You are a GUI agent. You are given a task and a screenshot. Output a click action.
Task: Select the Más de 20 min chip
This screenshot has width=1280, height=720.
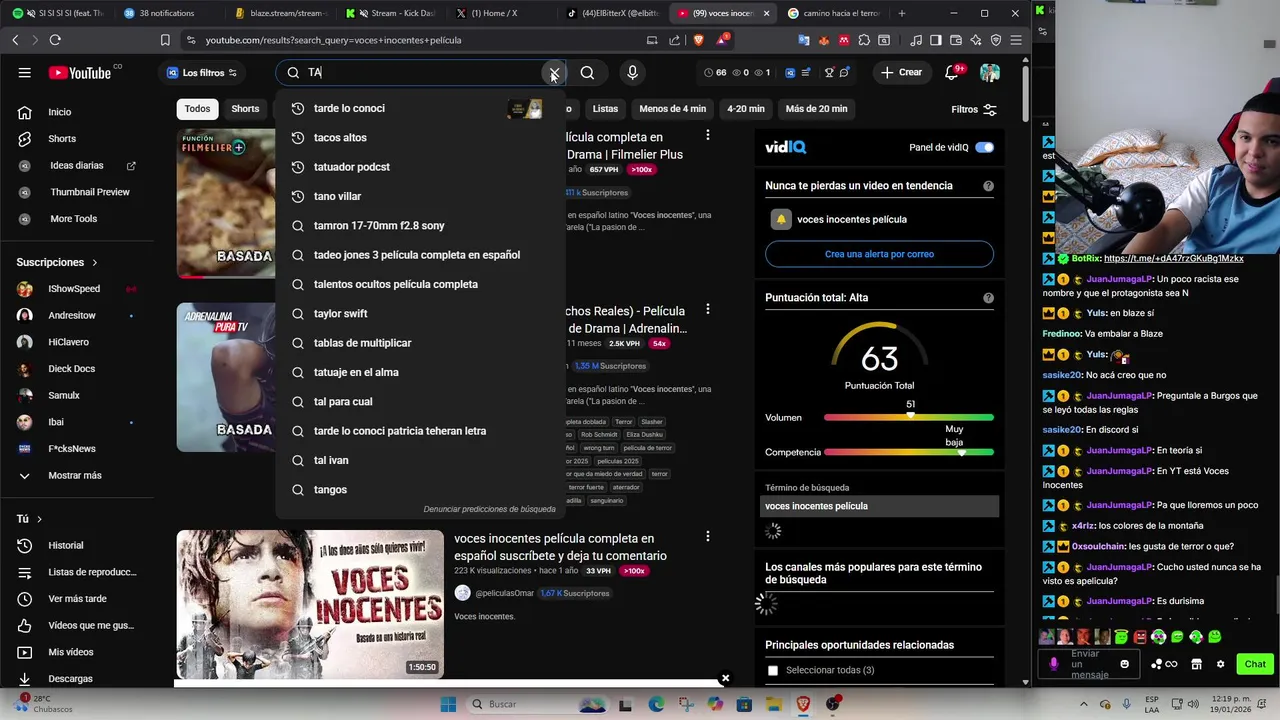click(816, 109)
